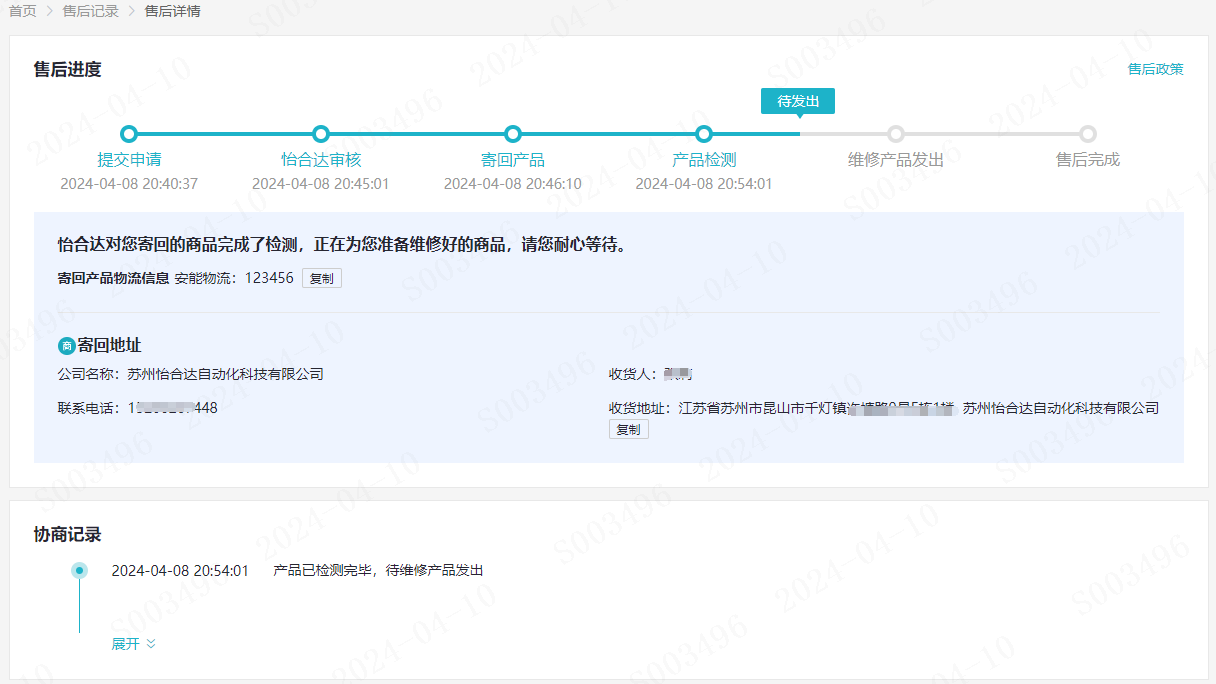Click the round 商 icon beside 寄回地址
This screenshot has height=684, width=1216.
pyautogui.click(x=67, y=346)
